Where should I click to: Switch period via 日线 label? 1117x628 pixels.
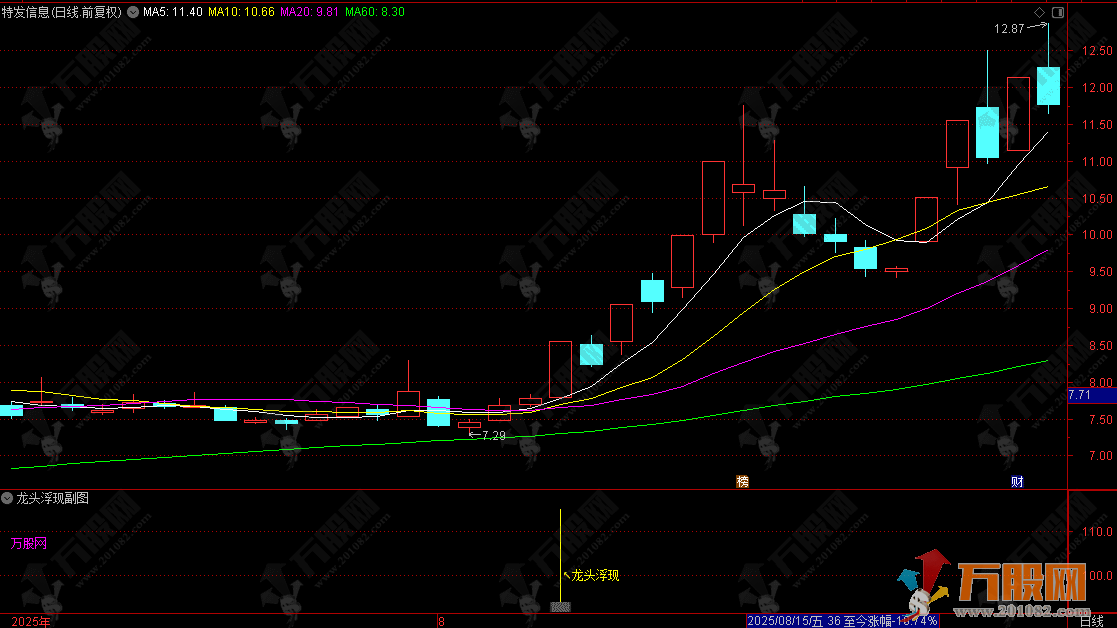click(1092, 622)
